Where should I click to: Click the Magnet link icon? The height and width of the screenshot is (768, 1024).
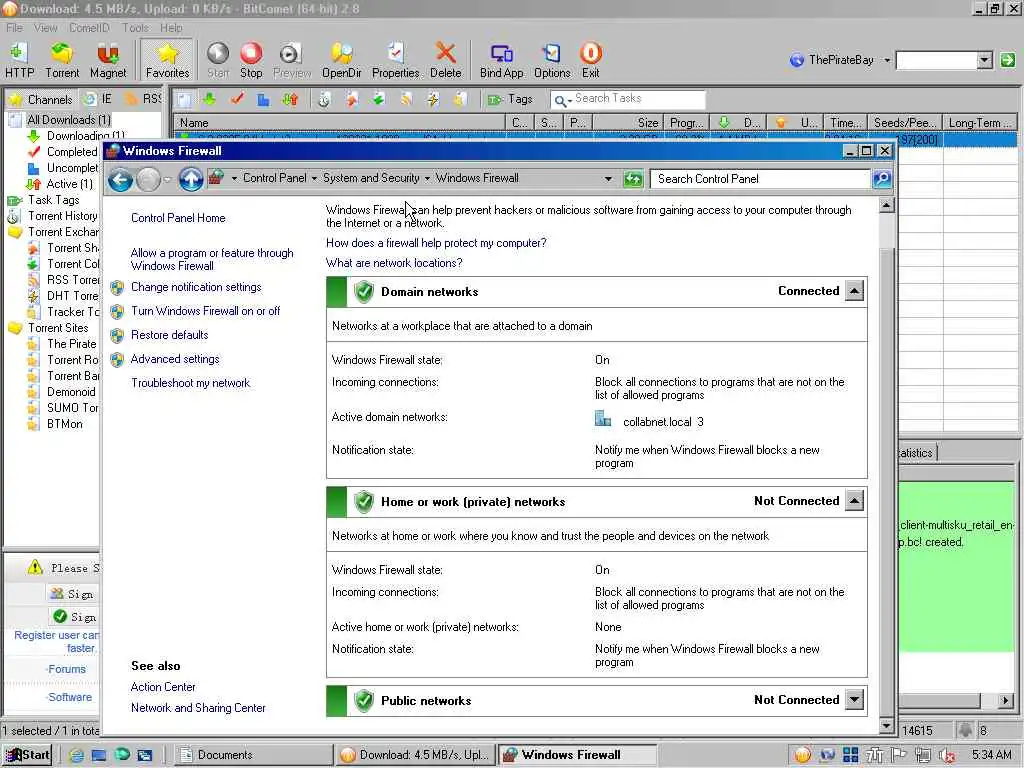tap(108, 60)
